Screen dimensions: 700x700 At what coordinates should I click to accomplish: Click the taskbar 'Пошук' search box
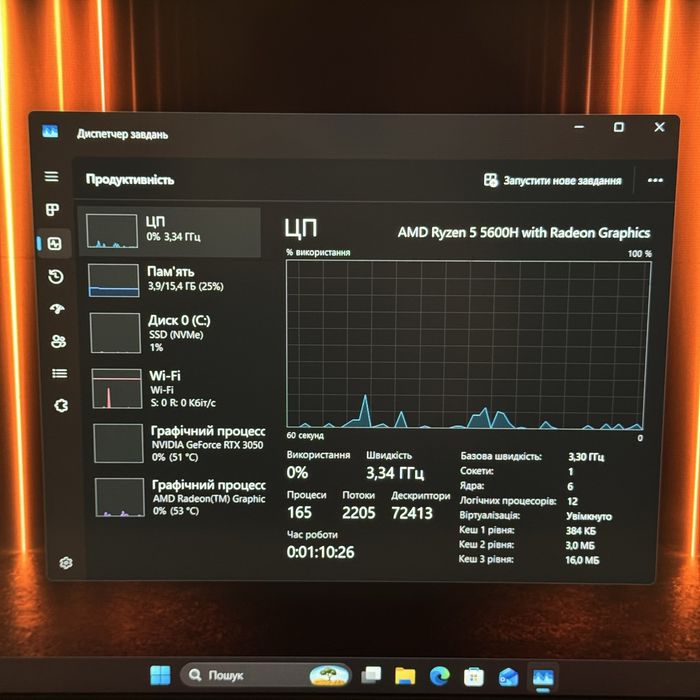(x=265, y=675)
